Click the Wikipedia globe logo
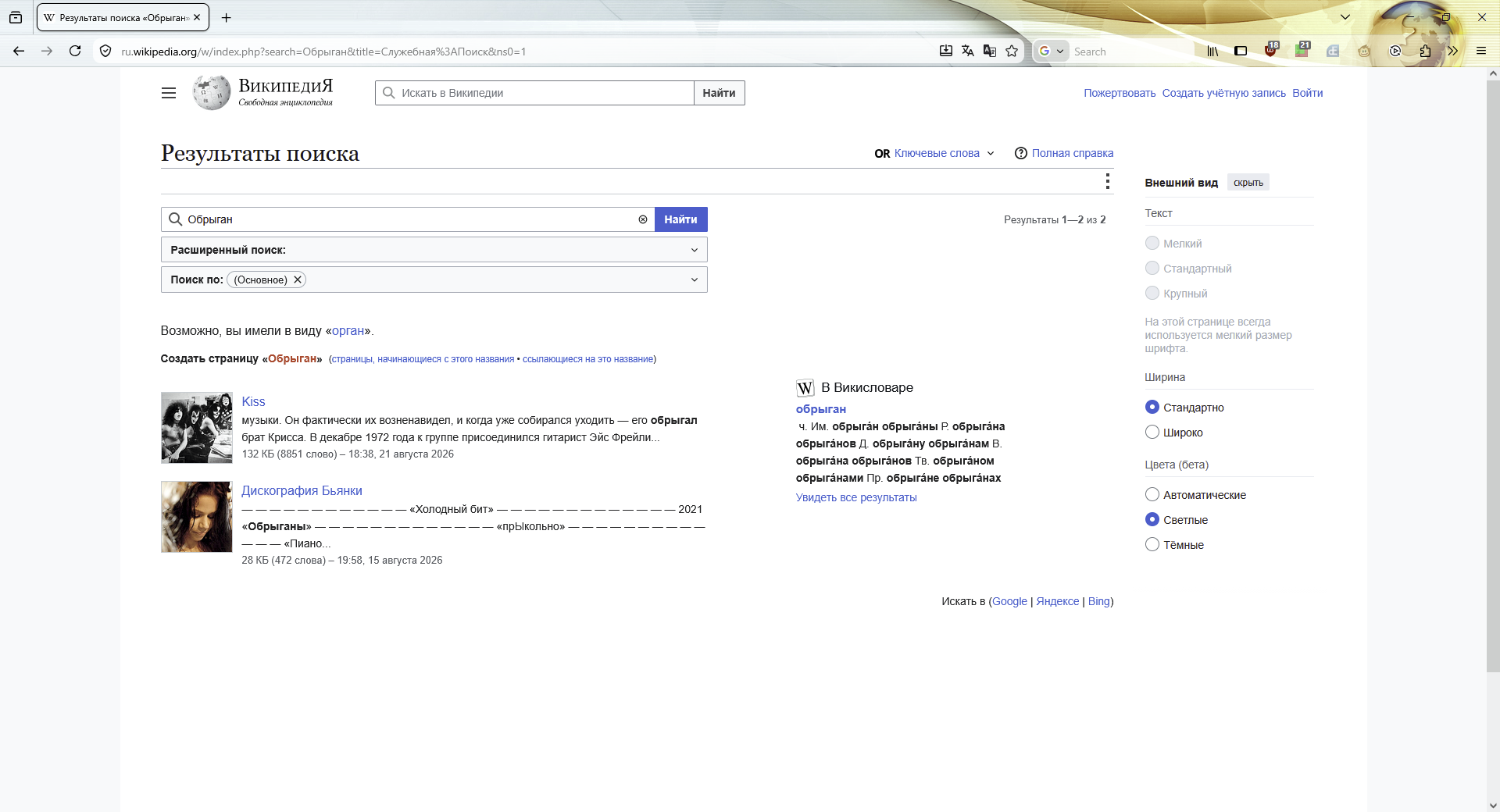Screen dimensions: 1500x812 (x=212, y=93)
